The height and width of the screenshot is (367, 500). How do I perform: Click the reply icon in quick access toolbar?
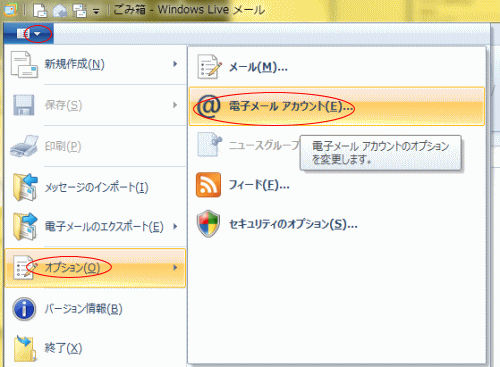coord(60,10)
